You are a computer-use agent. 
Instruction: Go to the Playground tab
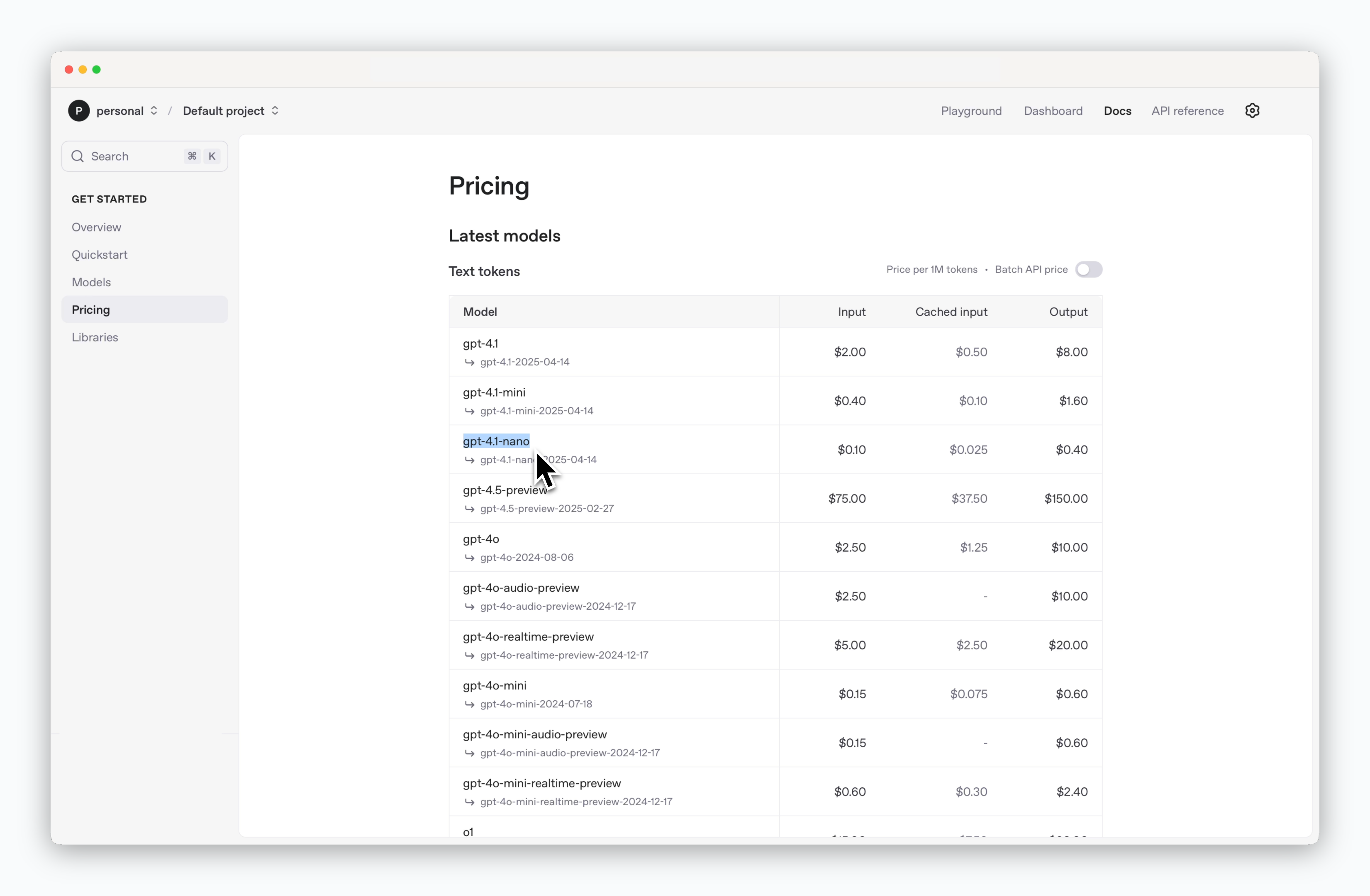[971, 110]
